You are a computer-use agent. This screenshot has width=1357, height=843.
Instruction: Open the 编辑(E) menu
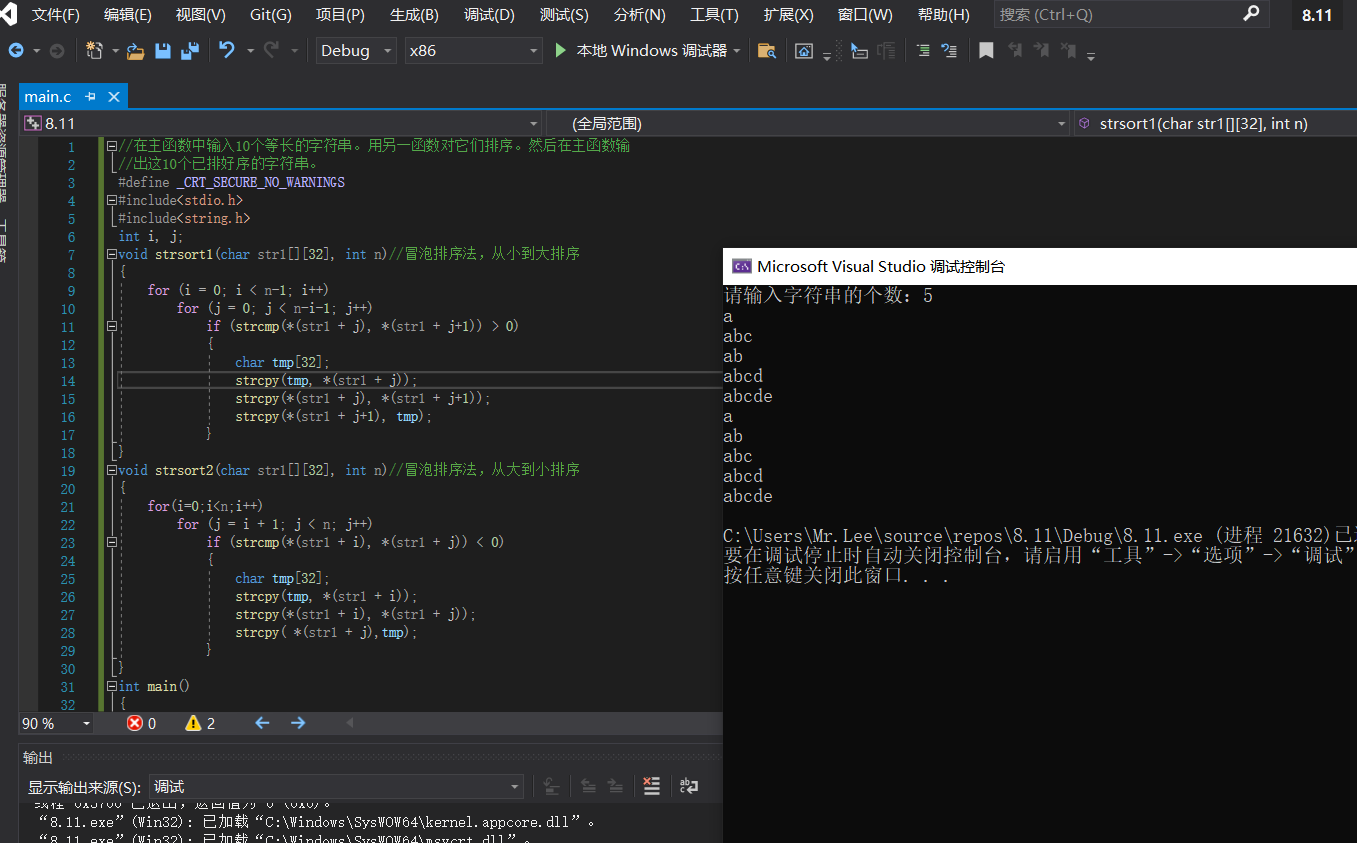tap(128, 15)
